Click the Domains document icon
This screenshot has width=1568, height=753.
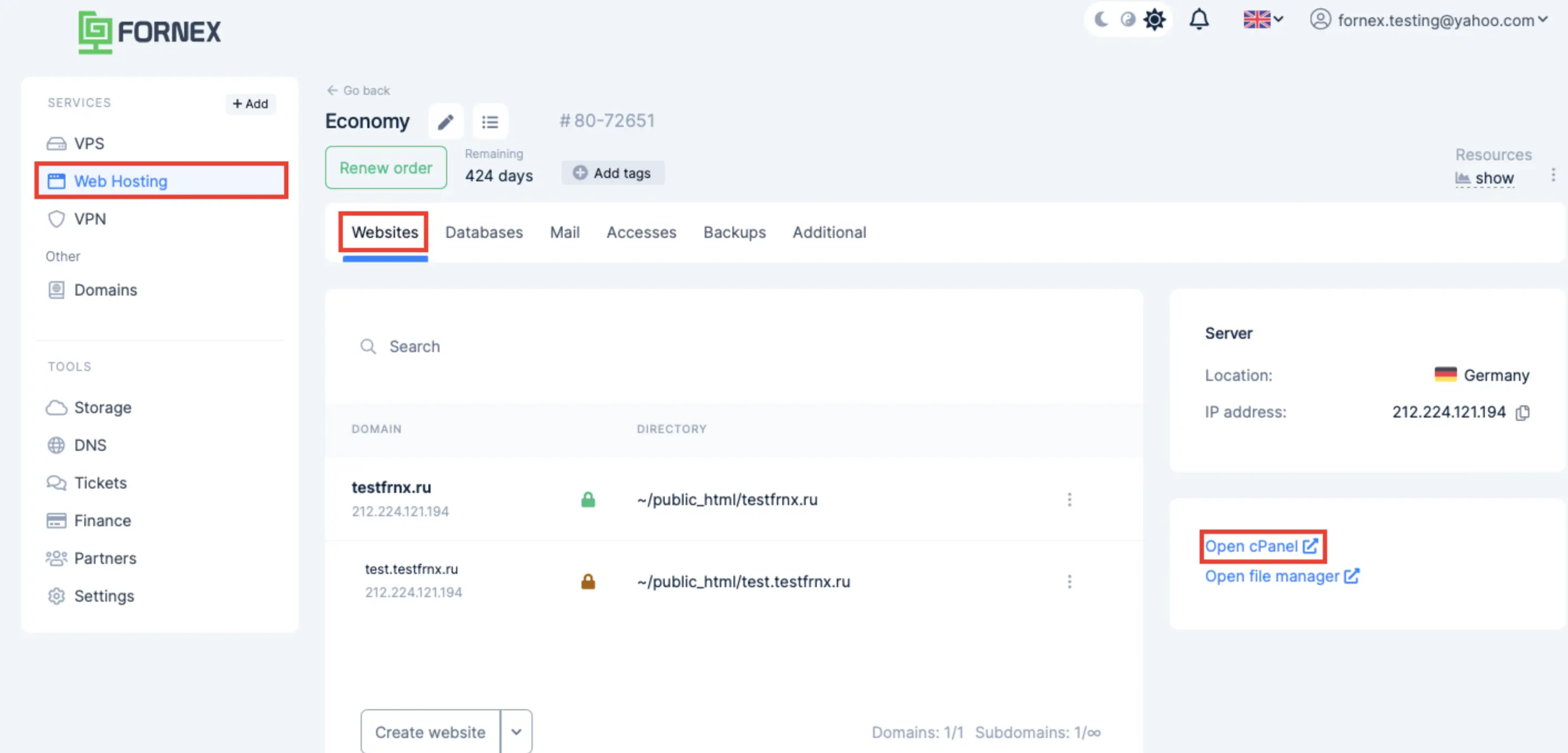(x=57, y=289)
